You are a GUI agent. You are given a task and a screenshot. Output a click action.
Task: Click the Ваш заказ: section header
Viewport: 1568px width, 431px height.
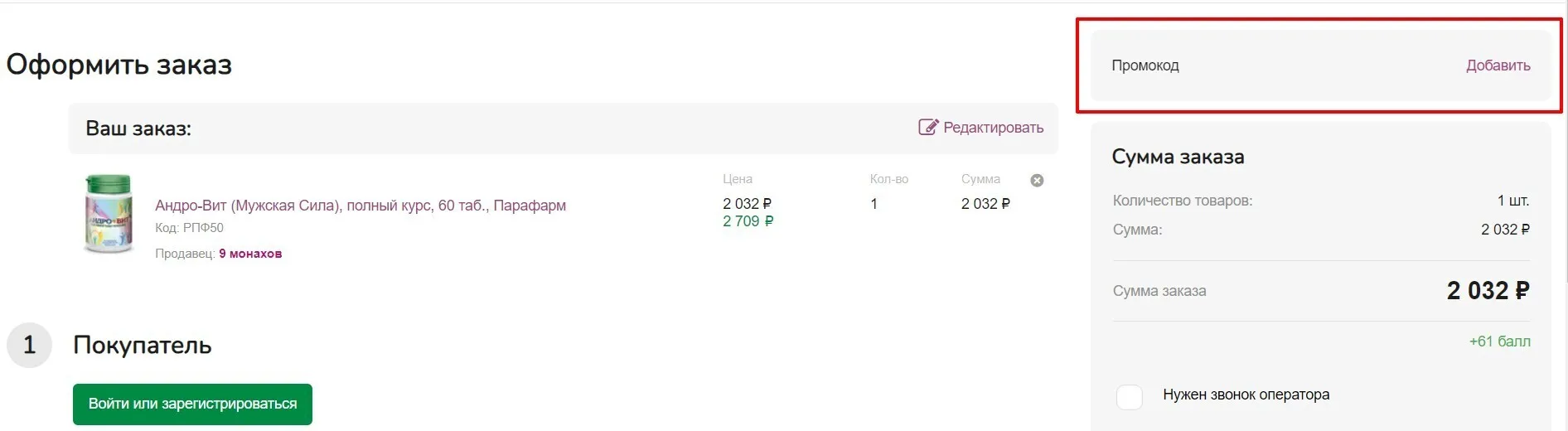pyautogui.click(x=138, y=128)
